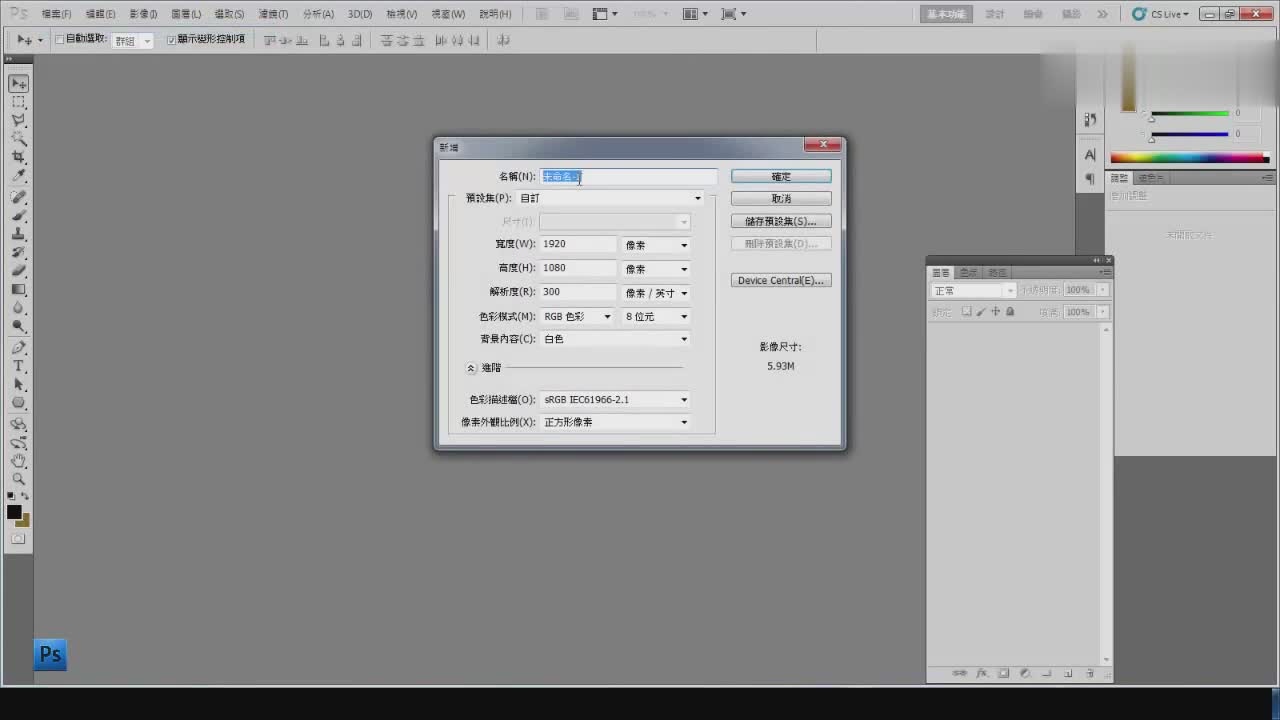Click the 名稱(N) name input field
1280x720 pixels.
click(629, 176)
